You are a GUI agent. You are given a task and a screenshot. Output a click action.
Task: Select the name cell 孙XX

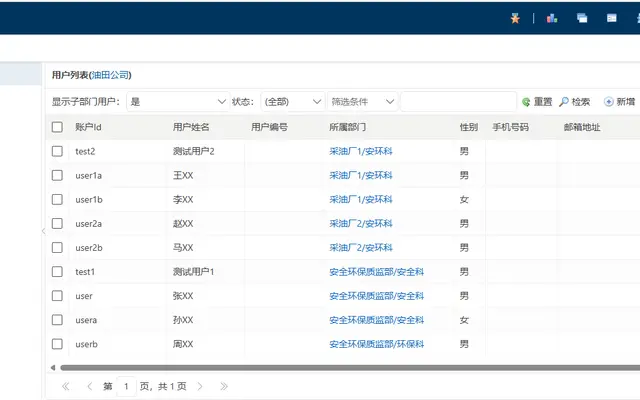pyautogui.click(x=183, y=320)
